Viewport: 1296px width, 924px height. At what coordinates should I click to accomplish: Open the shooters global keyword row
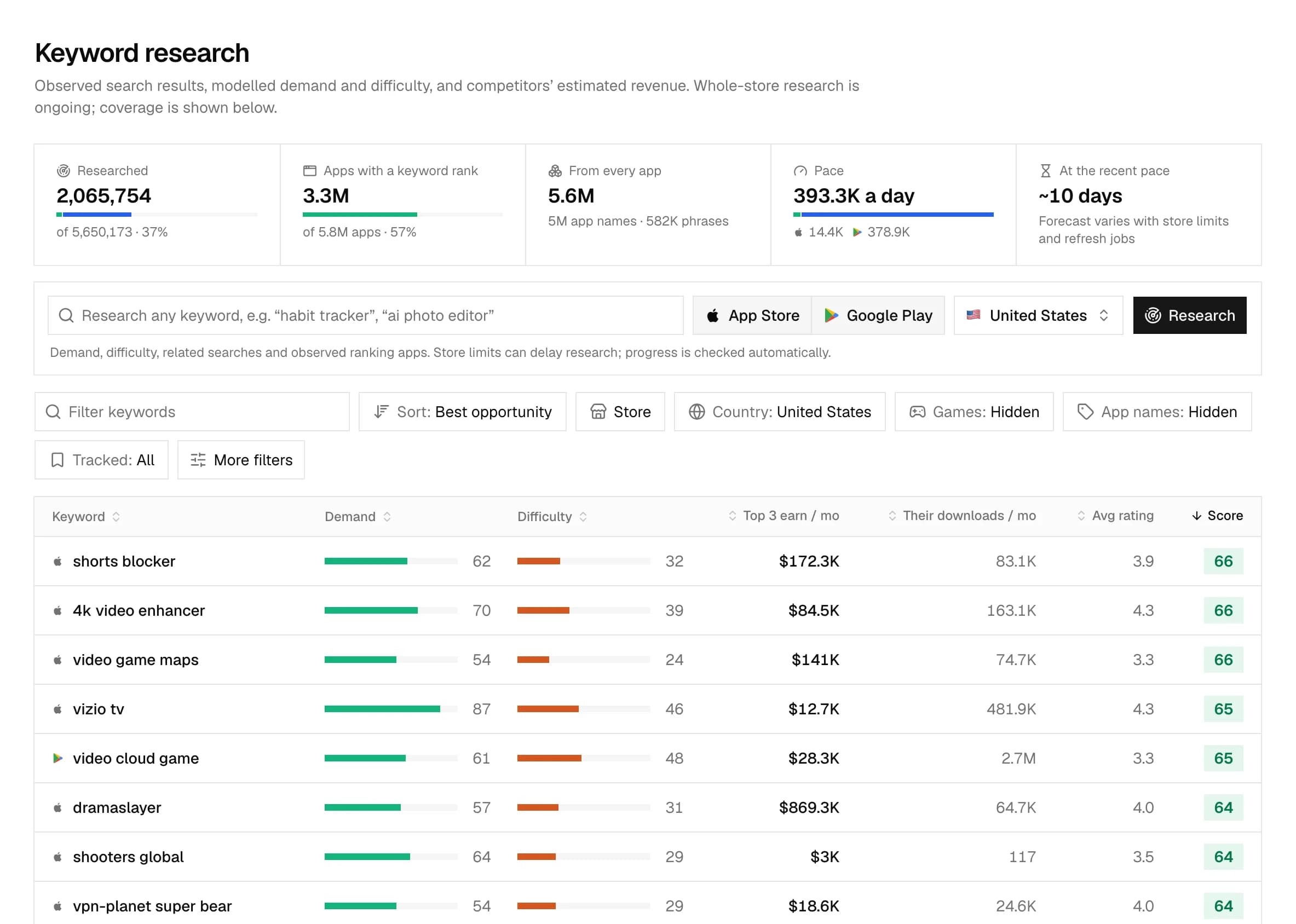[648, 857]
